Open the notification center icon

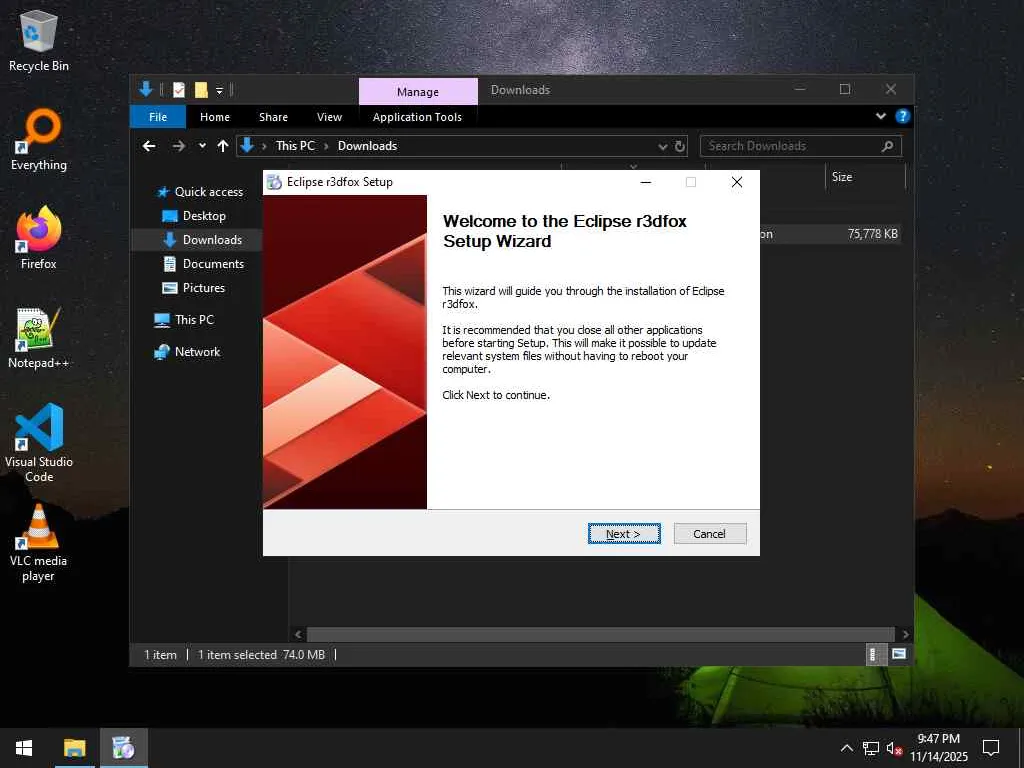tap(991, 748)
